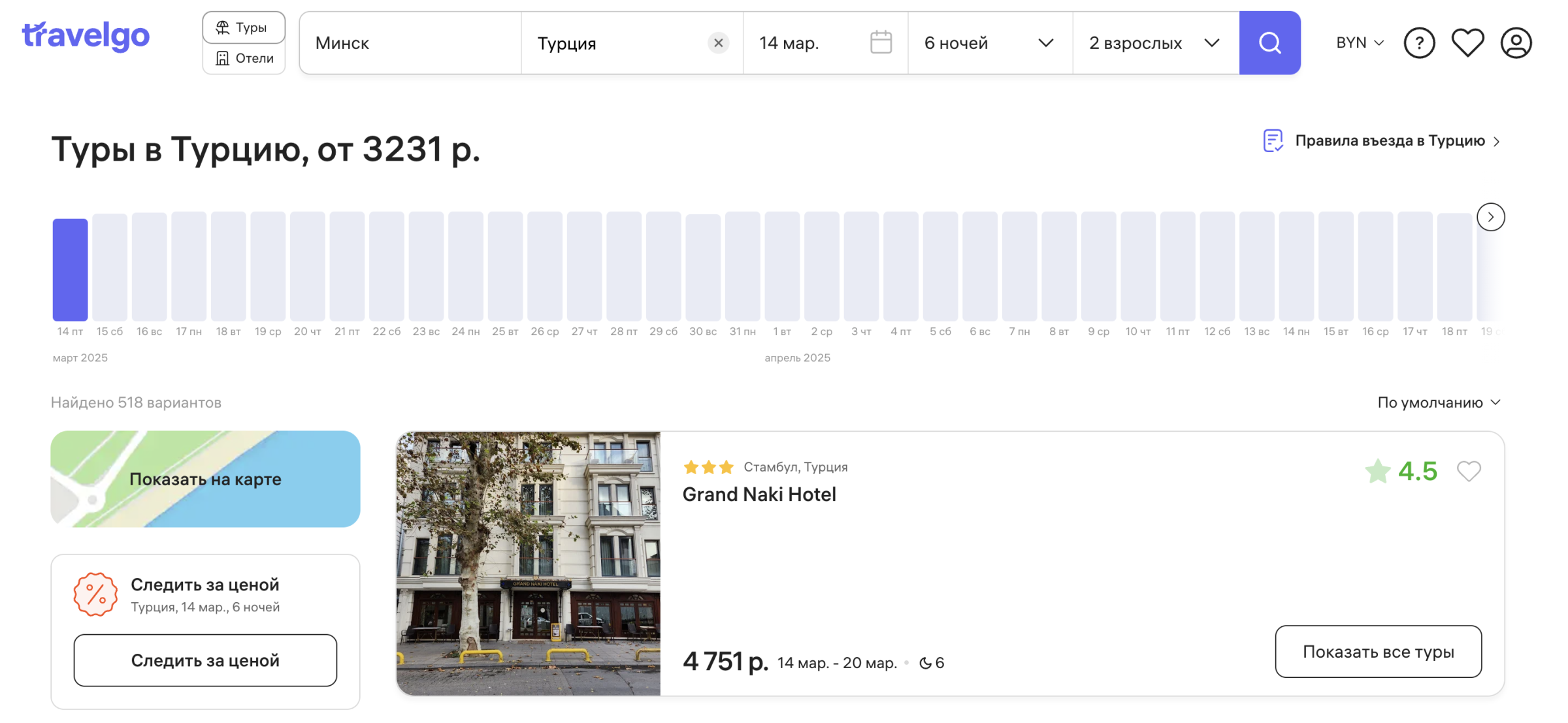1568x723 pixels.
Task: Click Показать все туры button
Action: click(1378, 651)
